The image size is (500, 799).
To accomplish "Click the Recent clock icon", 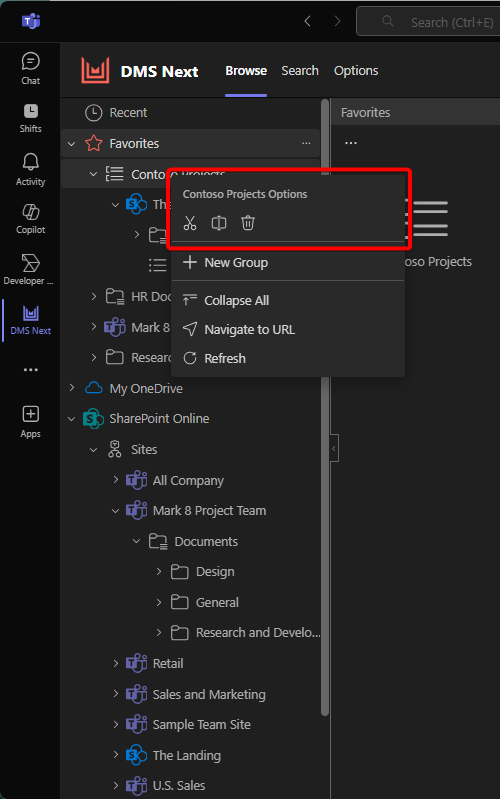I will point(93,113).
